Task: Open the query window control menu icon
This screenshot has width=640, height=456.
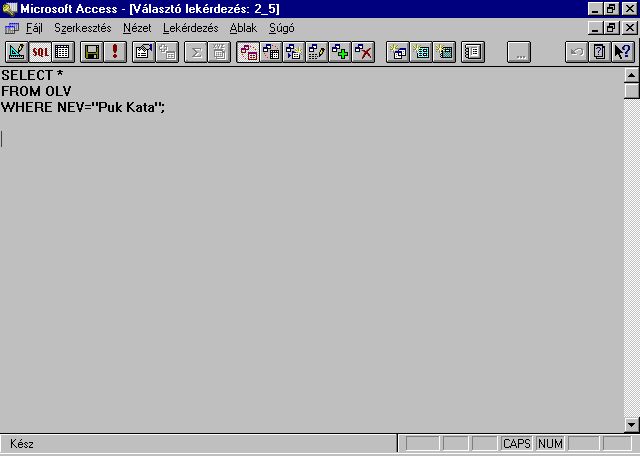Action: pyautogui.click(x=11, y=28)
